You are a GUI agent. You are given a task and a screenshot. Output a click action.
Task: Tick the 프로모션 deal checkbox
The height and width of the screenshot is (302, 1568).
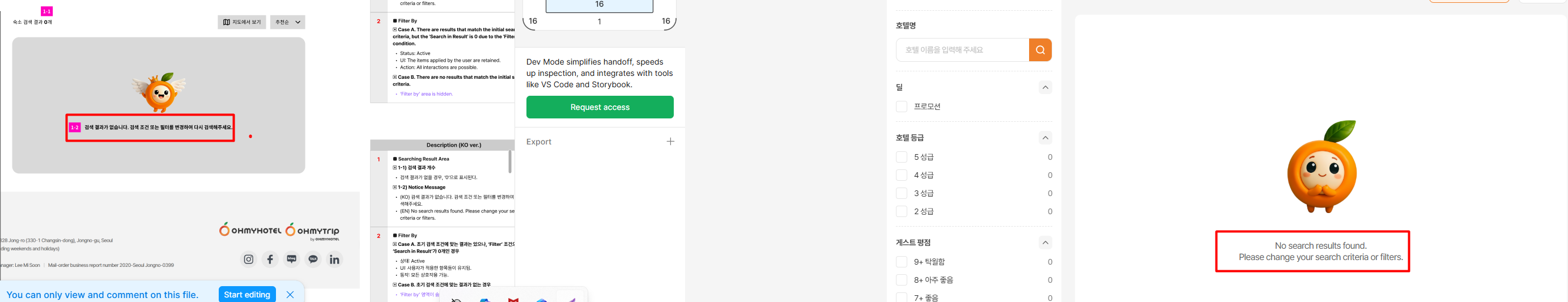pos(902,107)
